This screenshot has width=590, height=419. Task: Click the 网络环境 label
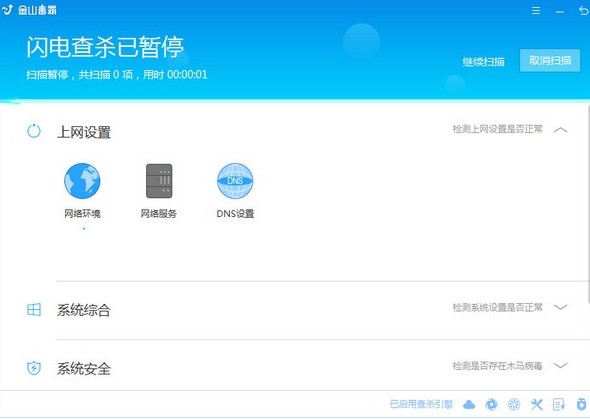(82, 214)
